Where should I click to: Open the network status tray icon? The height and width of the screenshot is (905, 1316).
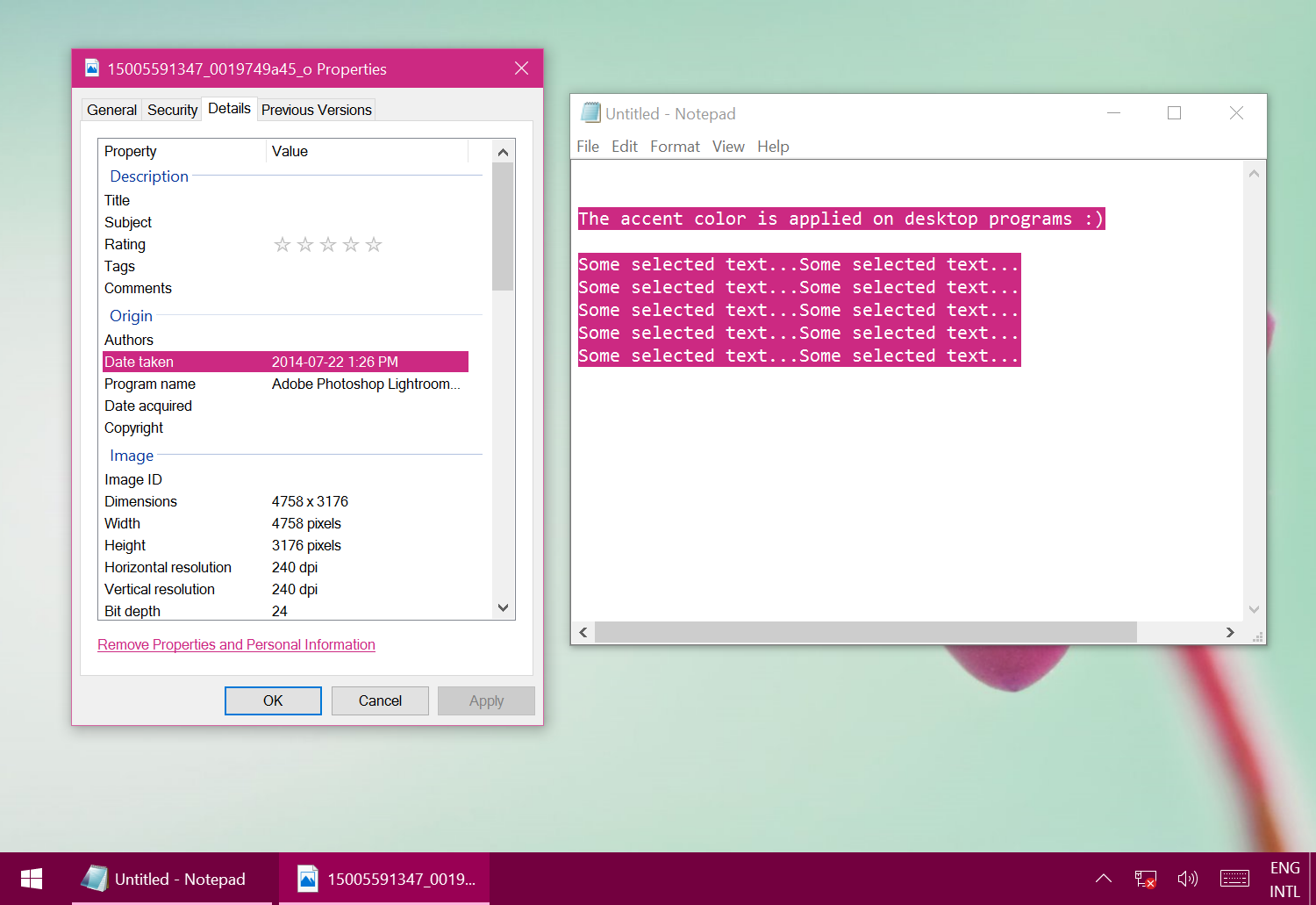click(x=1145, y=879)
